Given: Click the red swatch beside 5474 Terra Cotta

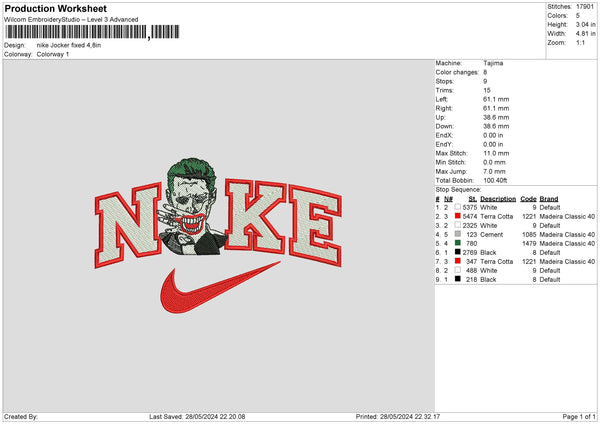Looking at the screenshot, I should pyautogui.click(x=458, y=216).
